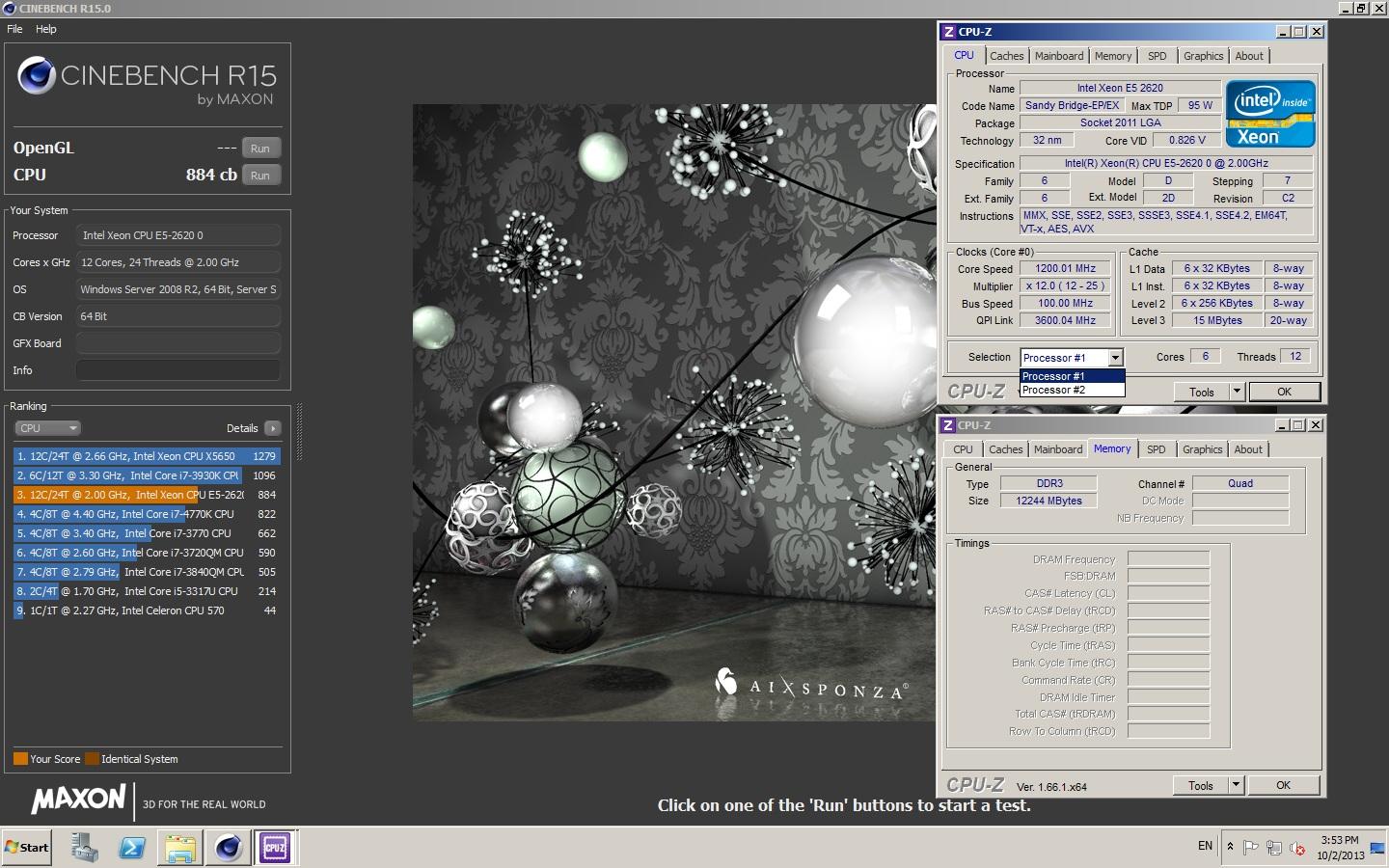Click the muted volume tray icon
Viewport: 1389px width, 868px height.
point(1298,848)
